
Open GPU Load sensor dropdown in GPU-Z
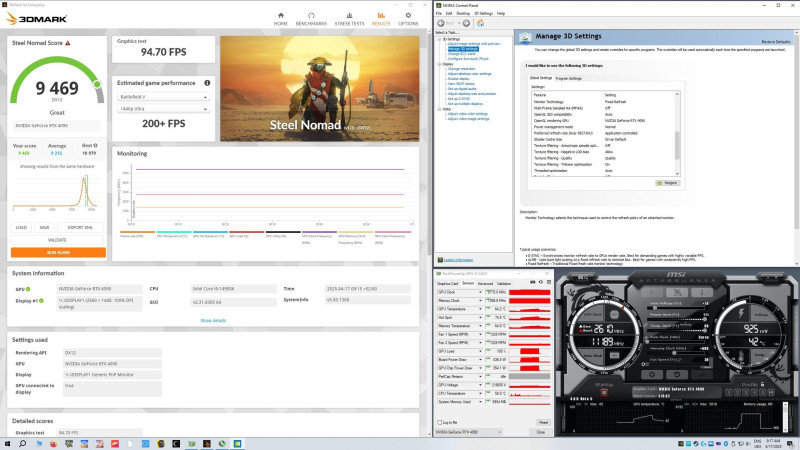point(480,351)
